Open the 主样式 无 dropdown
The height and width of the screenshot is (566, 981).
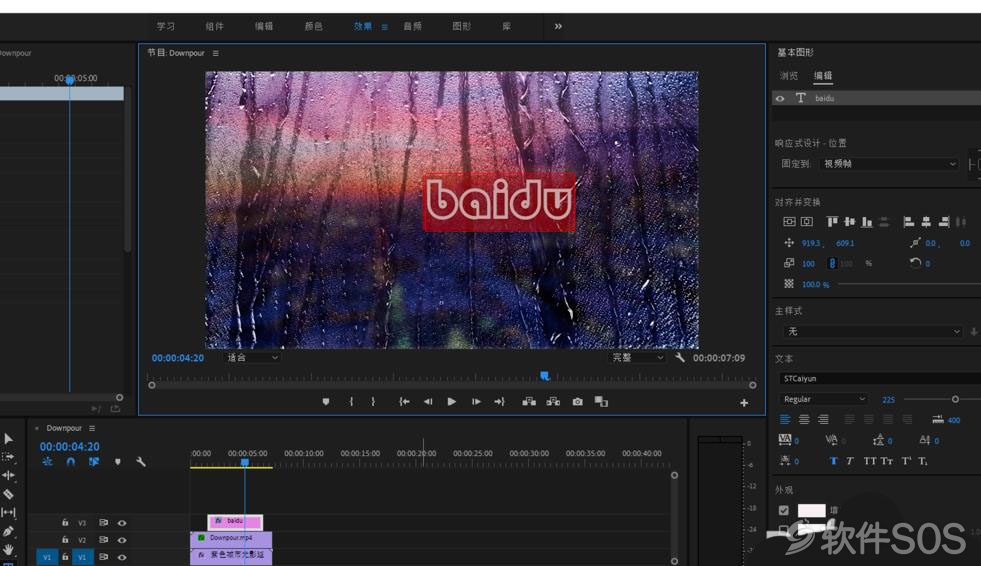tap(873, 331)
